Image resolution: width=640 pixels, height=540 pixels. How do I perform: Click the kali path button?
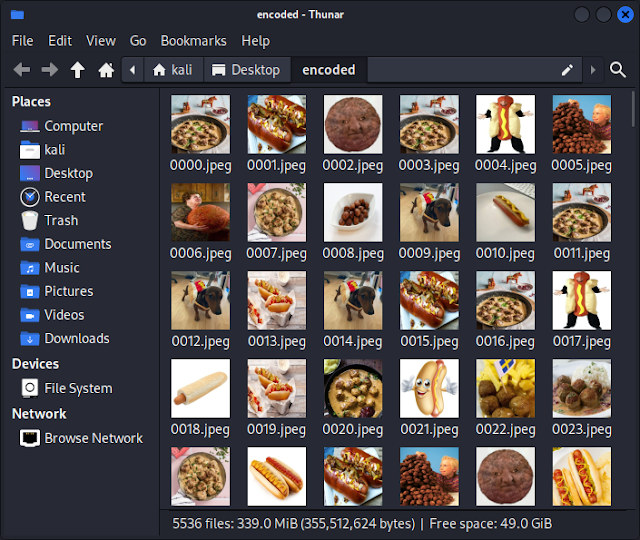(x=172, y=70)
